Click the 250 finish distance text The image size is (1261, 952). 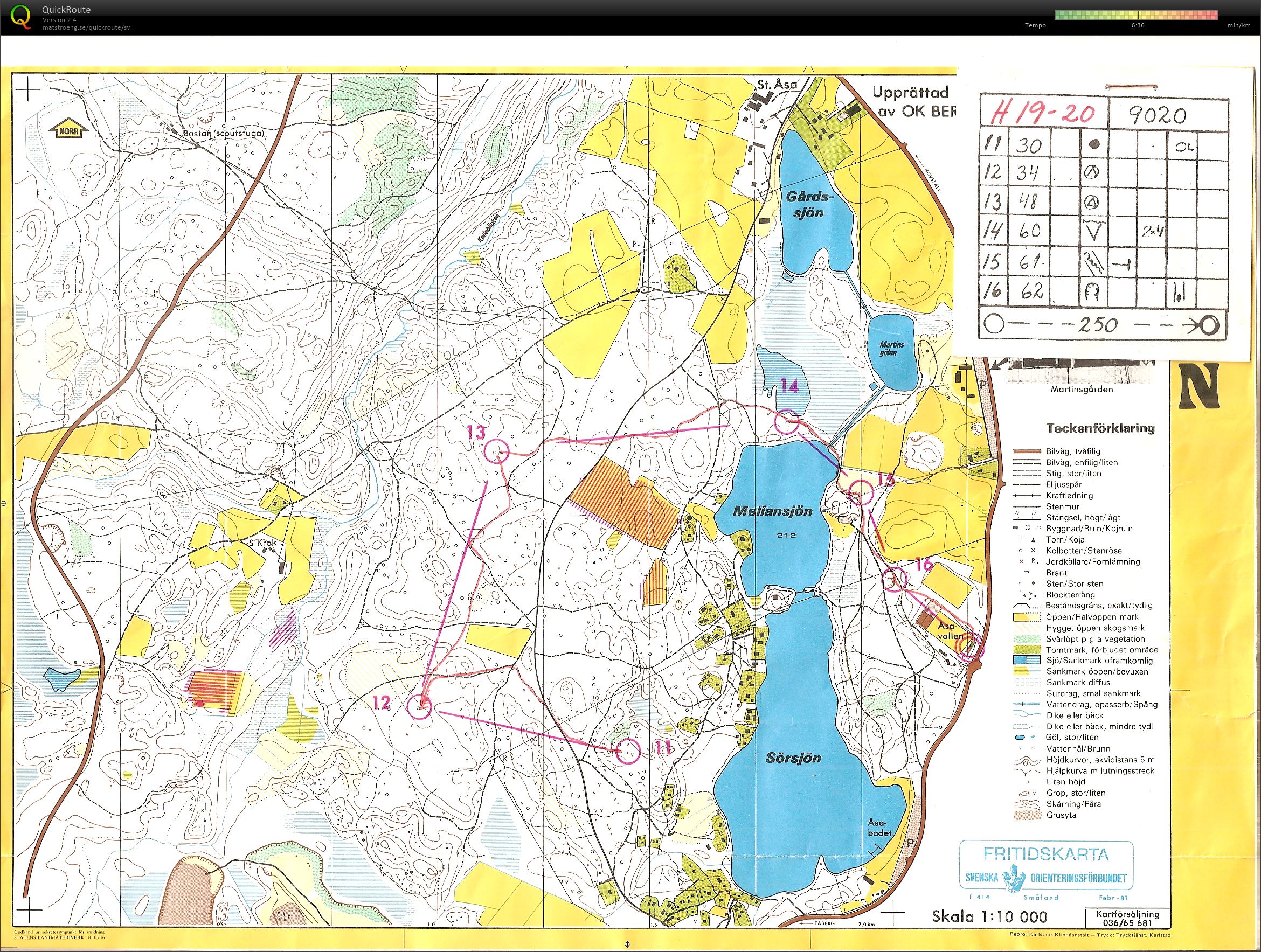pyautogui.click(x=1097, y=325)
